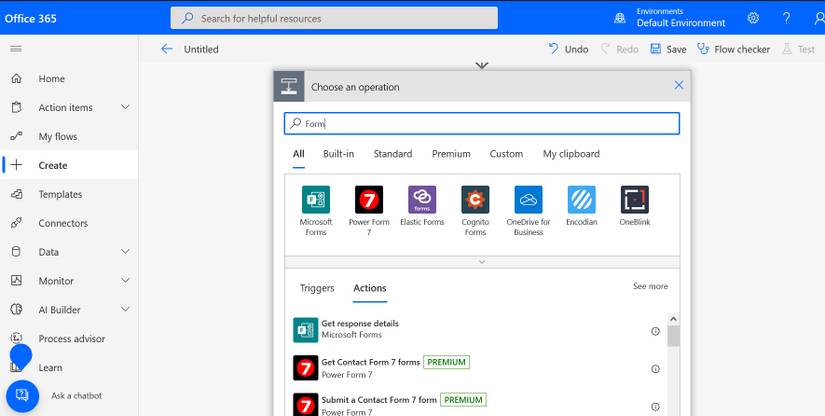Open the Premium connectors tab
Image resolution: width=825 pixels, height=416 pixels.
pos(451,154)
